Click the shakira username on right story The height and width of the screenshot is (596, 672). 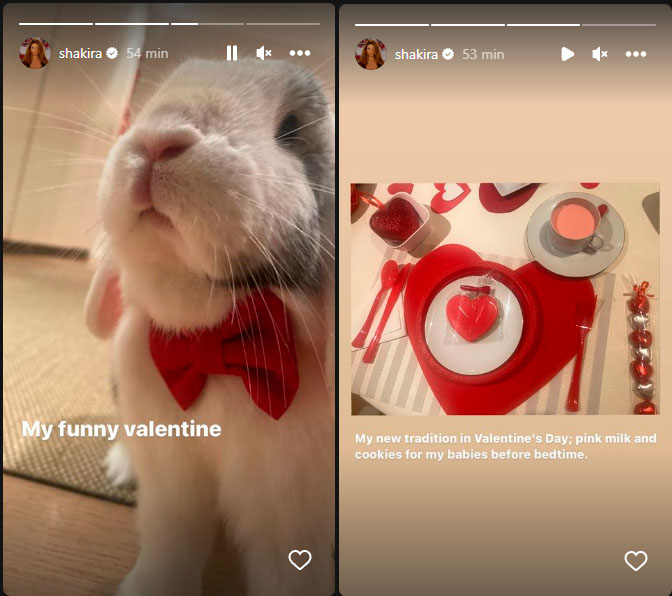tap(416, 54)
